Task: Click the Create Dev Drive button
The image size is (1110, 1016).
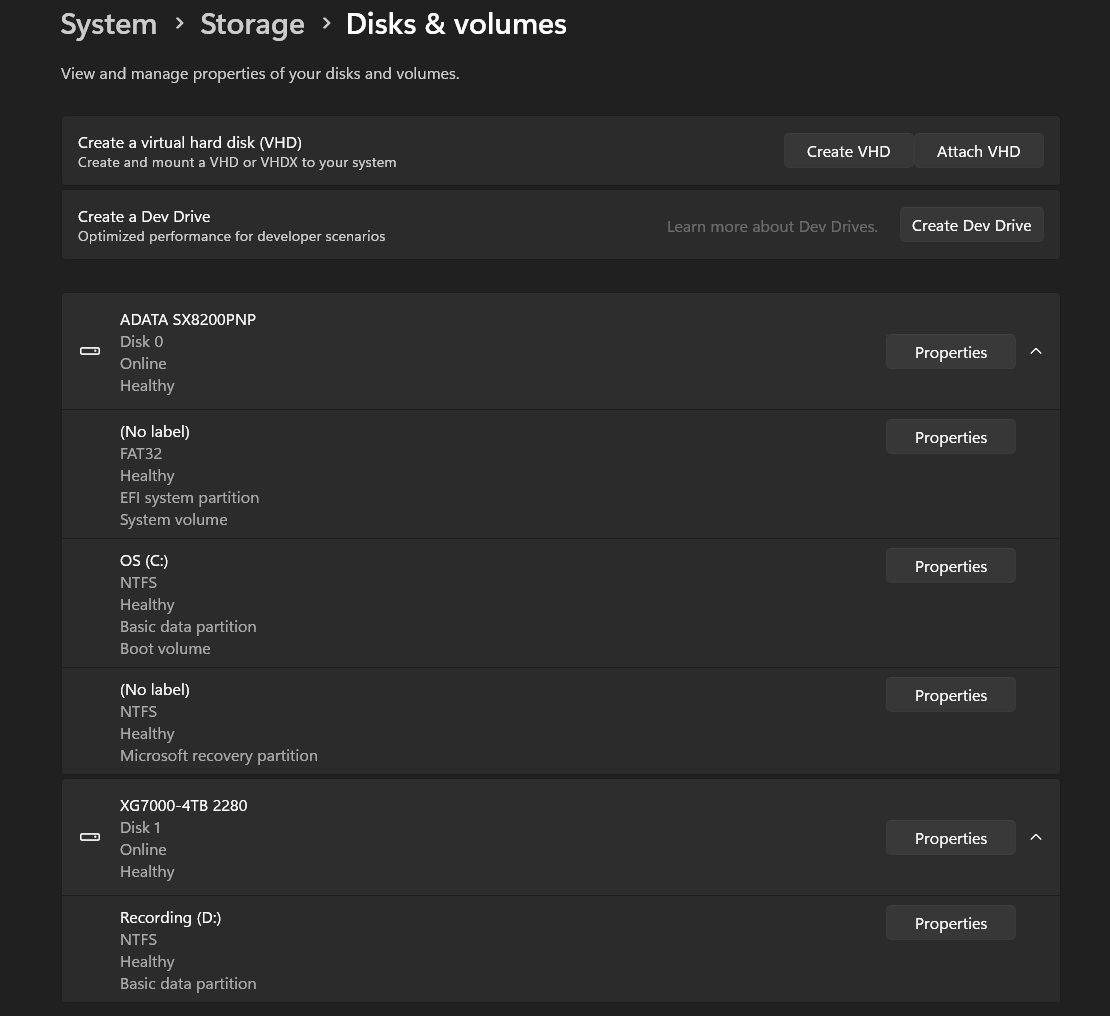Action: [971, 224]
